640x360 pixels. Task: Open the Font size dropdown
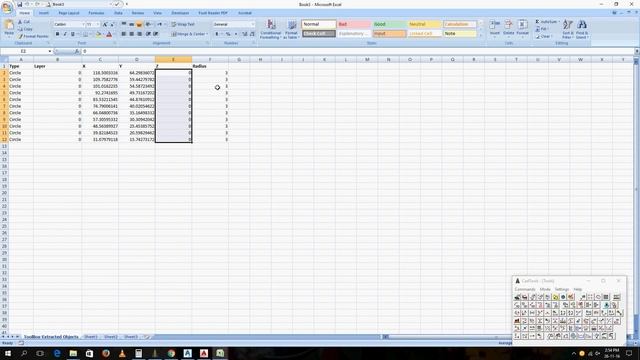[98, 24]
